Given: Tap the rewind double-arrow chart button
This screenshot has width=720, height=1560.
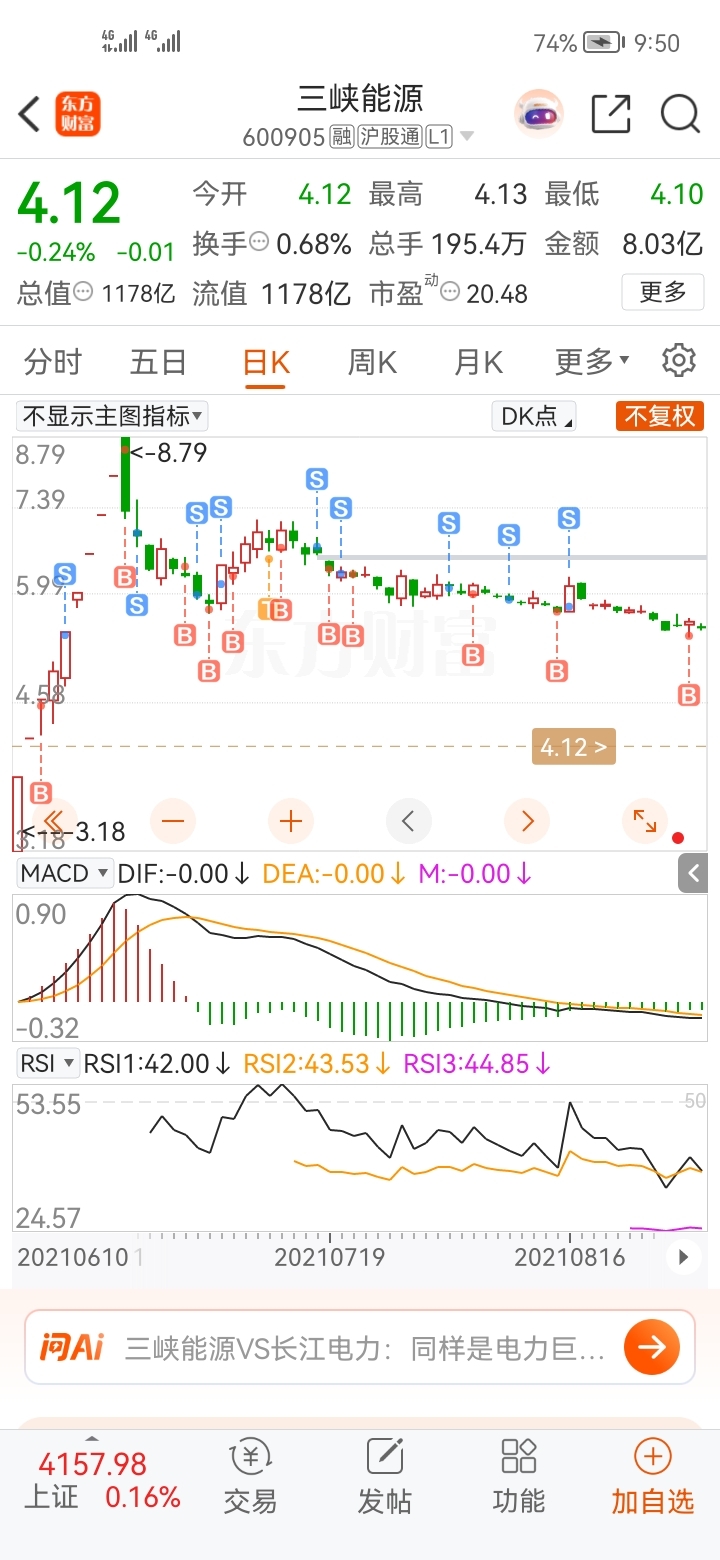Looking at the screenshot, I should (x=55, y=821).
